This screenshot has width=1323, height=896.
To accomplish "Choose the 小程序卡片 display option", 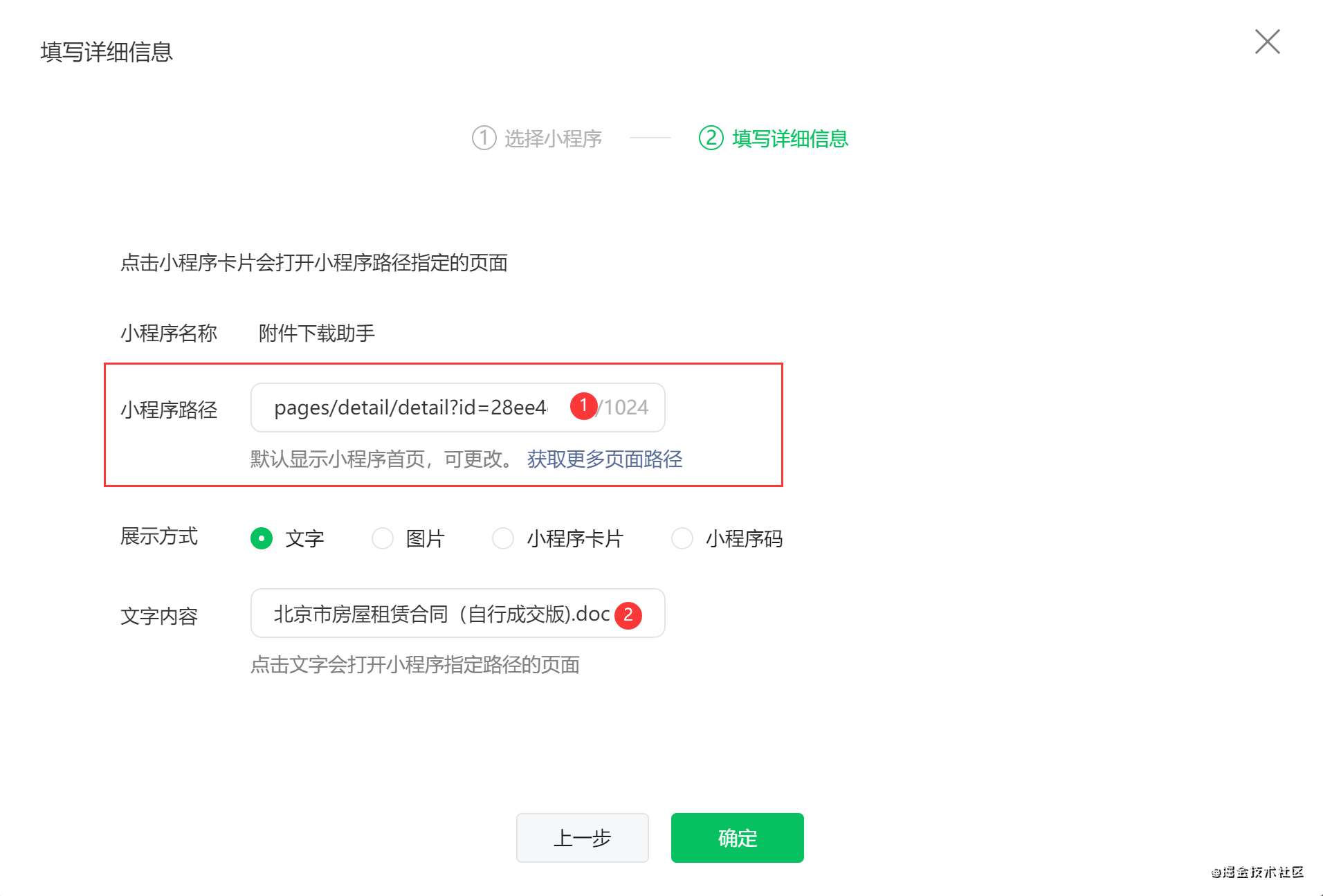I will coord(558,538).
